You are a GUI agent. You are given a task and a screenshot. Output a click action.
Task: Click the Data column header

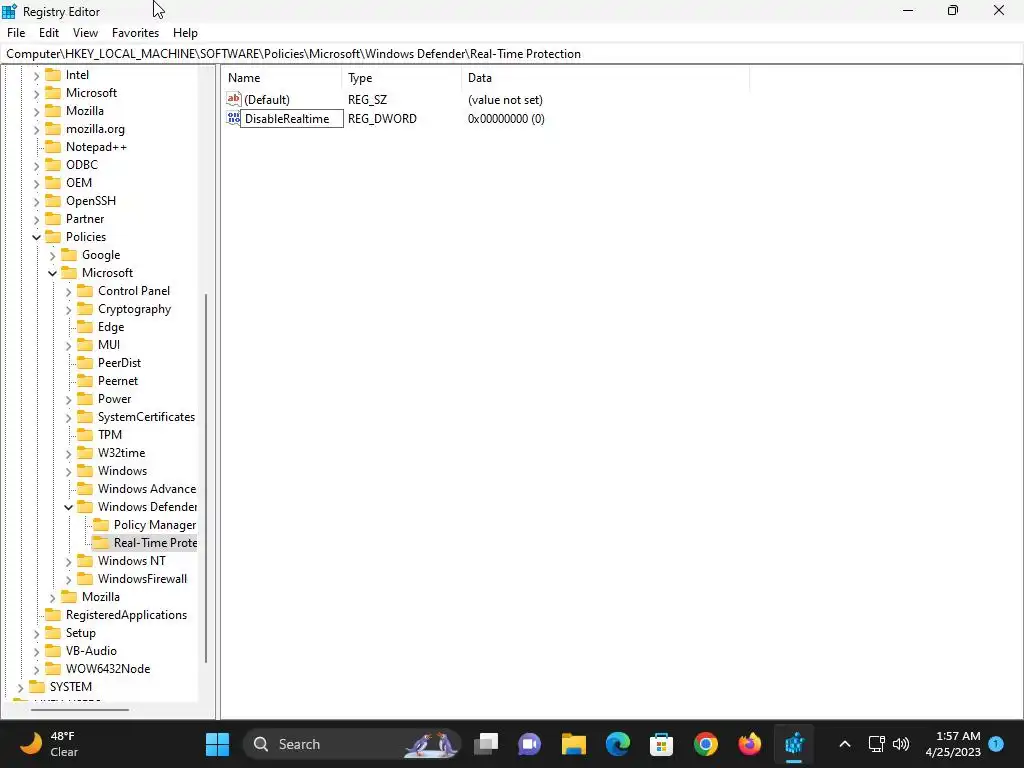coord(605,78)
